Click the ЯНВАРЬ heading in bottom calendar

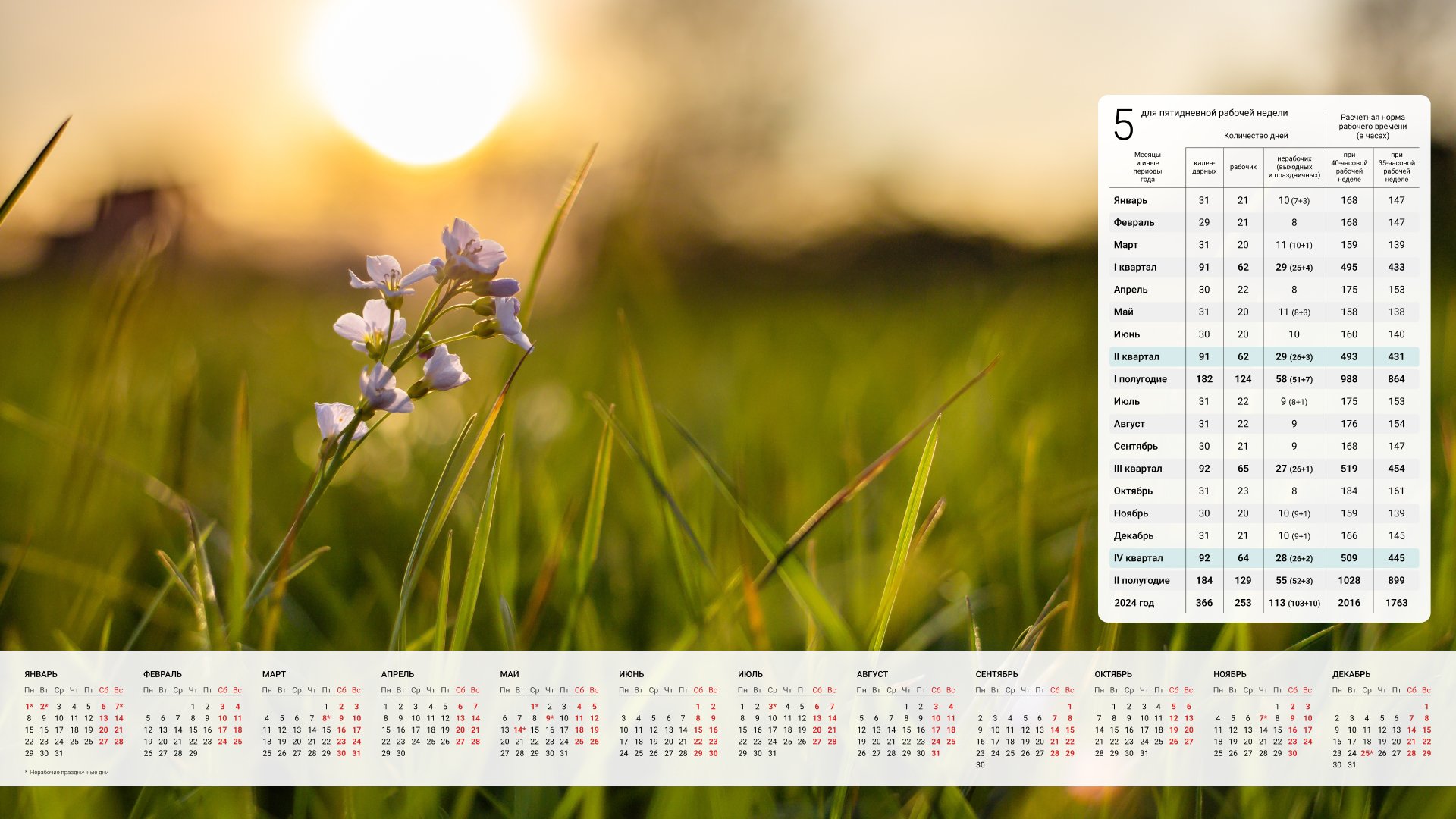[41, 674]
